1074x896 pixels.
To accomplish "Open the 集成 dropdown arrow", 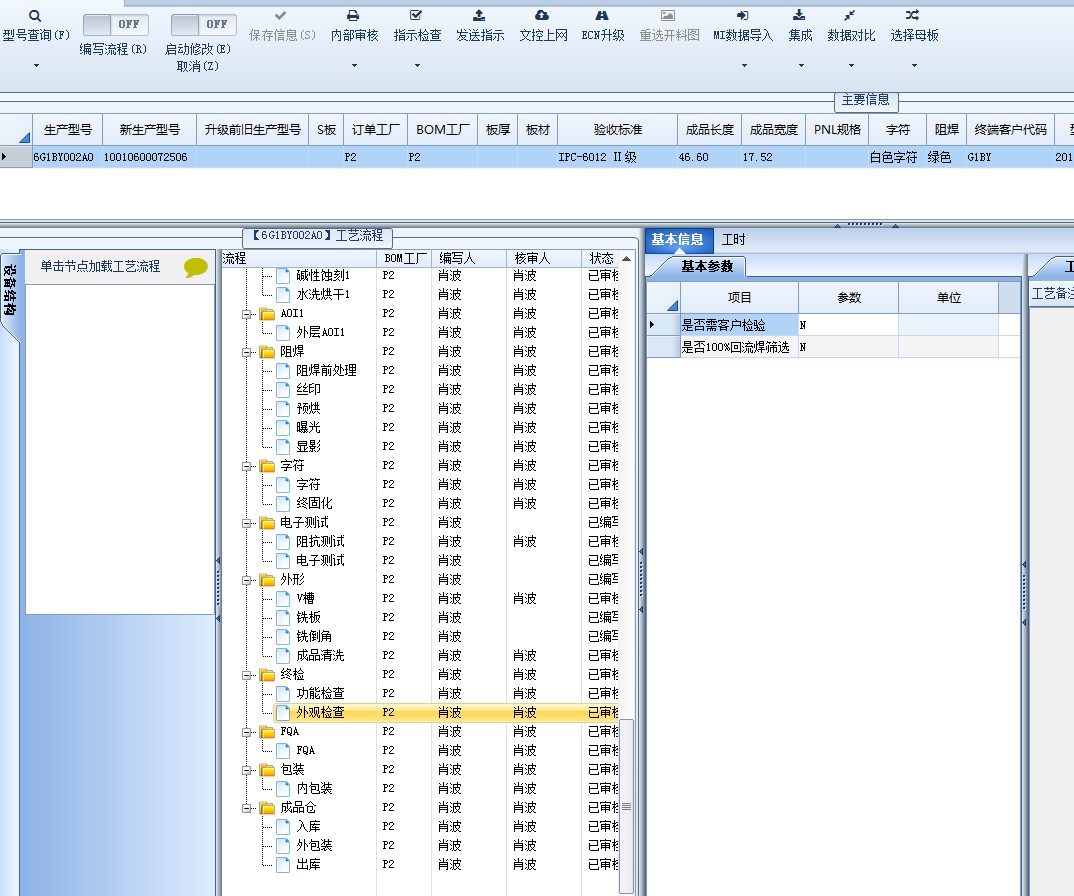I will pyautogui.click(x=801, y=66).
